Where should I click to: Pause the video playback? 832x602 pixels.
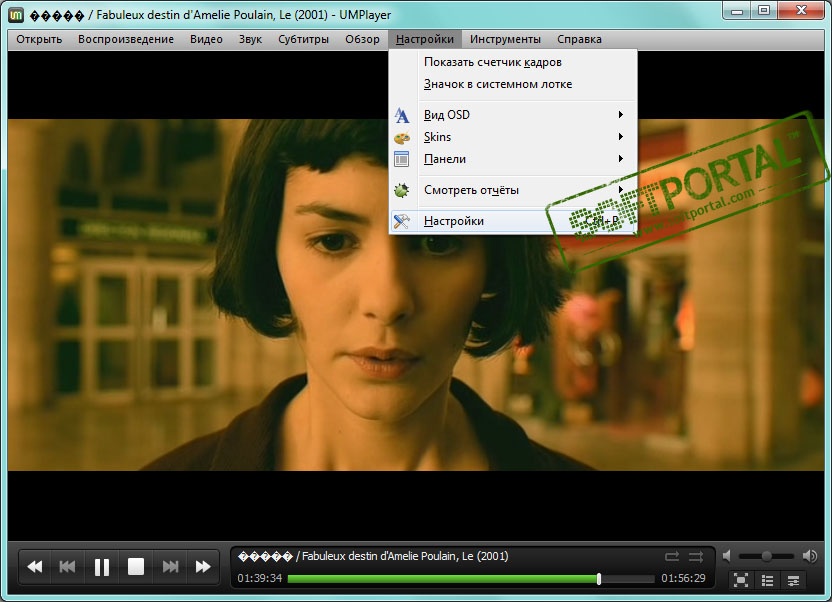point(101,567)
